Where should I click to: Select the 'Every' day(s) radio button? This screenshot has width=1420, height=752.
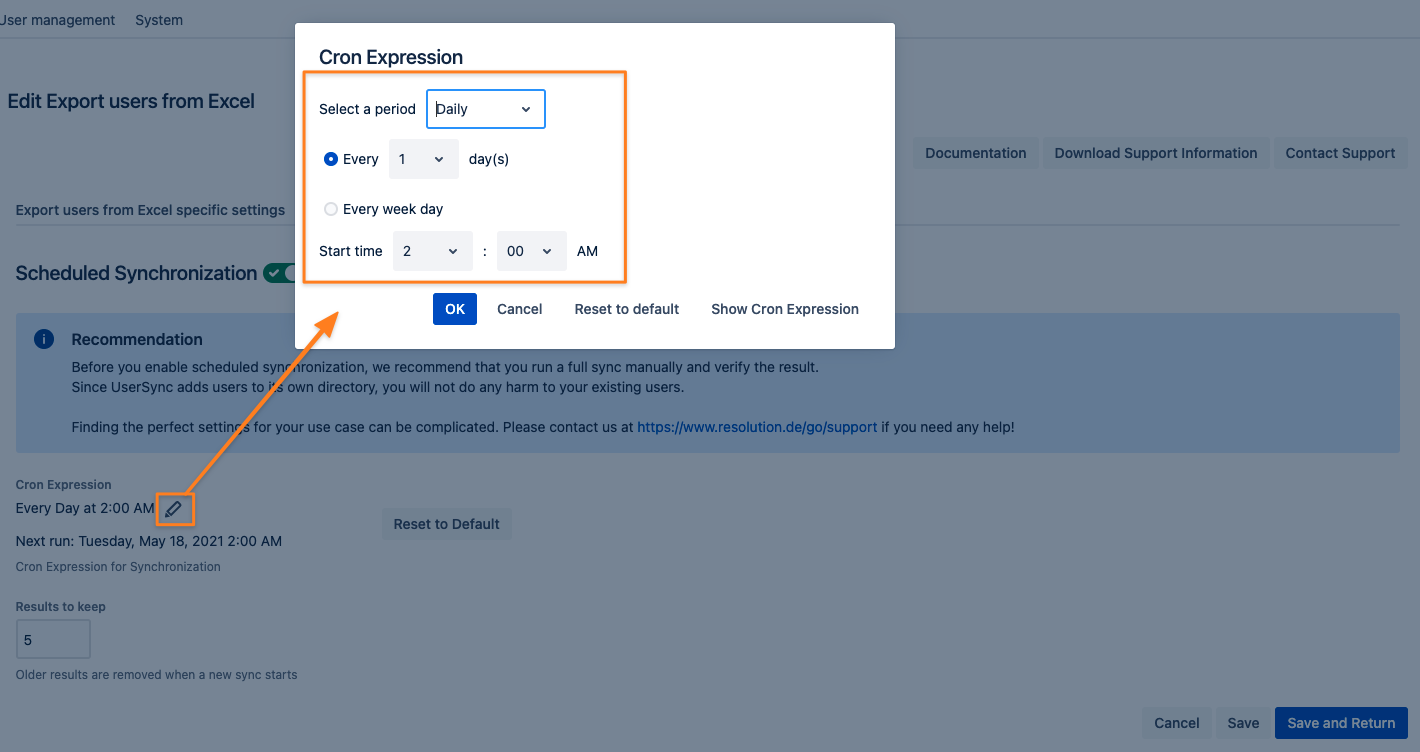(x=331, y=159)
